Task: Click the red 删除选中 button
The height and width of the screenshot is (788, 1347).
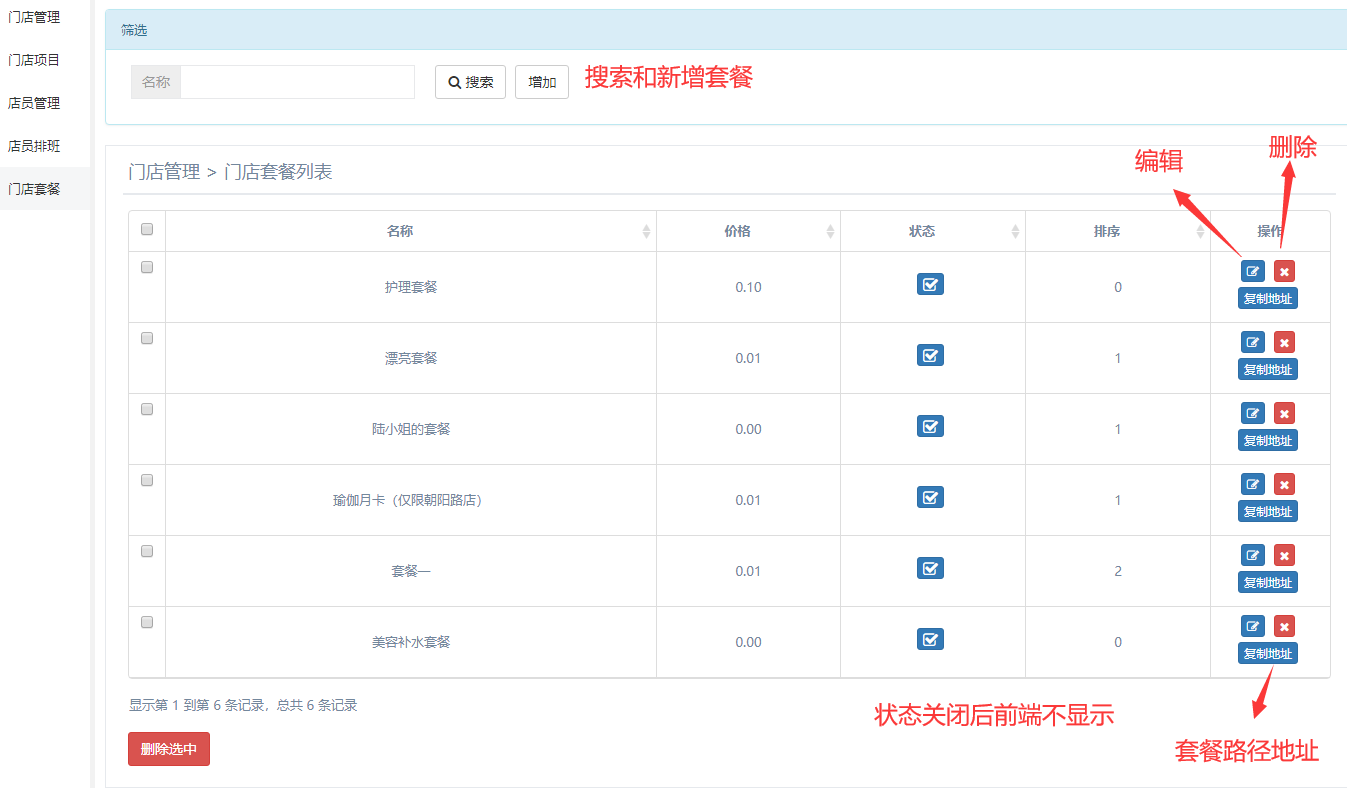Action: click(169, 749)
